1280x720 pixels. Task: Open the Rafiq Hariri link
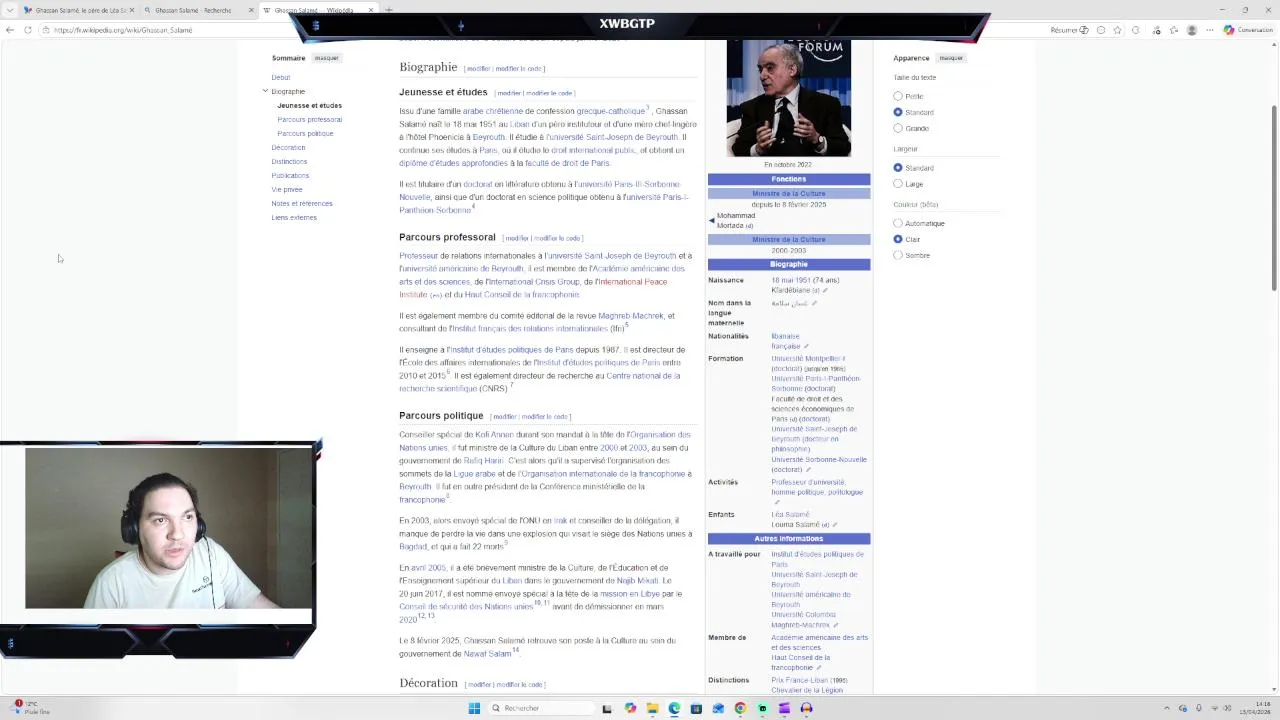tap(484, 461)
